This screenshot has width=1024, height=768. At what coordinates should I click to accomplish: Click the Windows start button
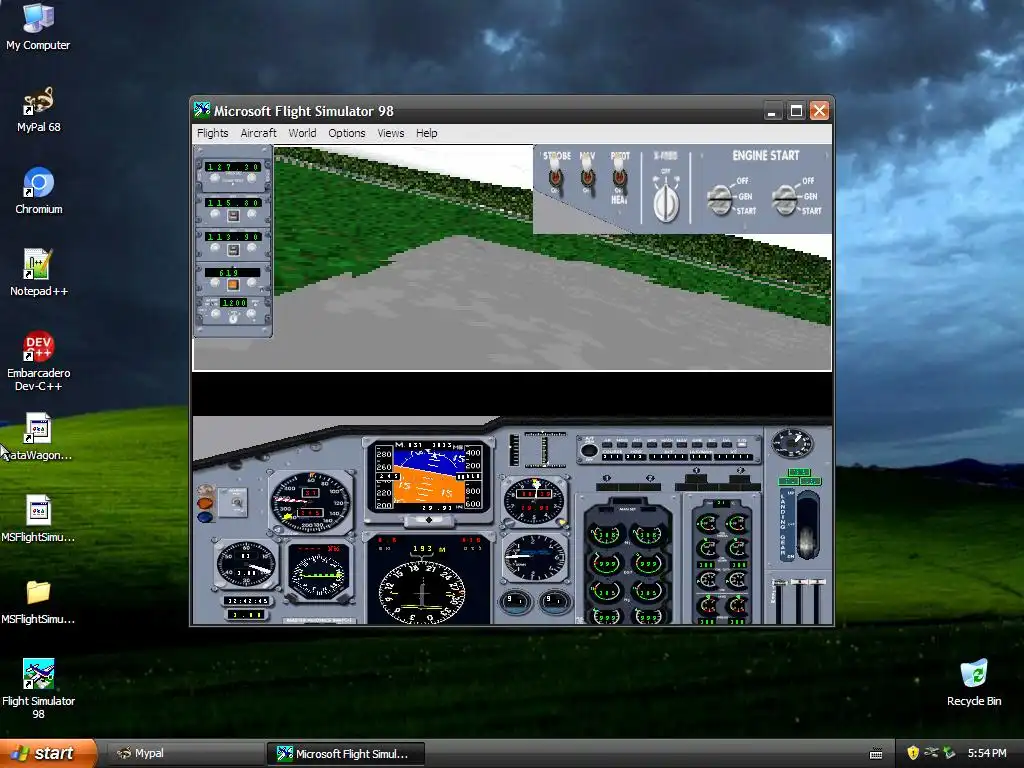48,753
